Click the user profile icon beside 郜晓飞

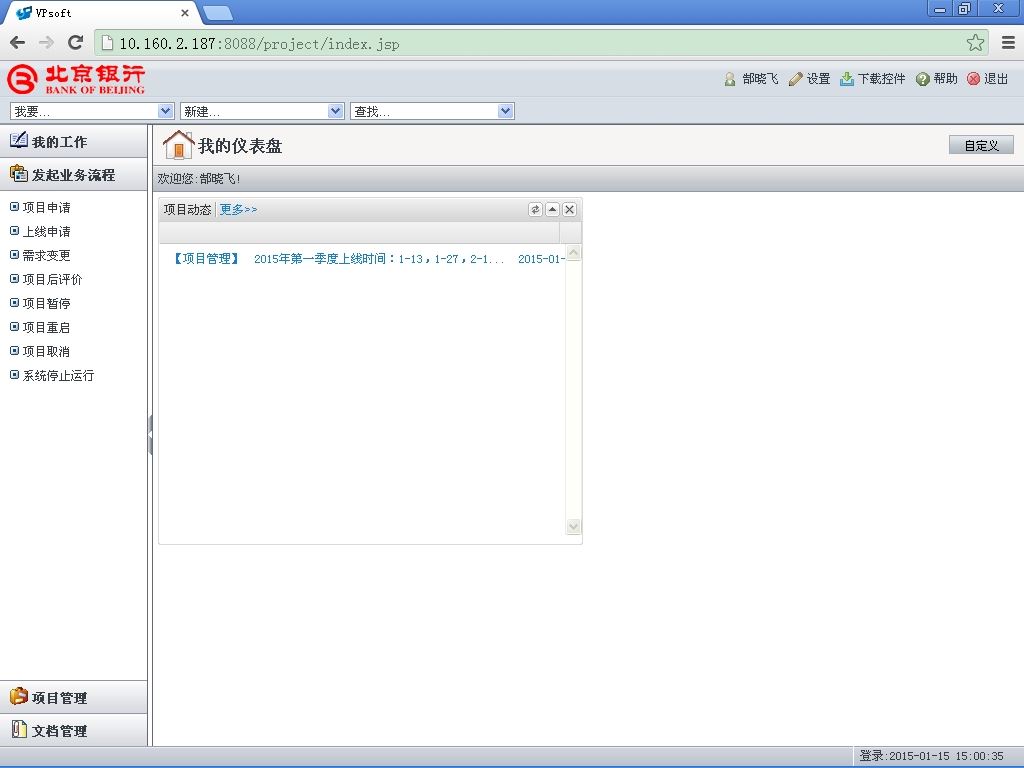coord(730,79)
